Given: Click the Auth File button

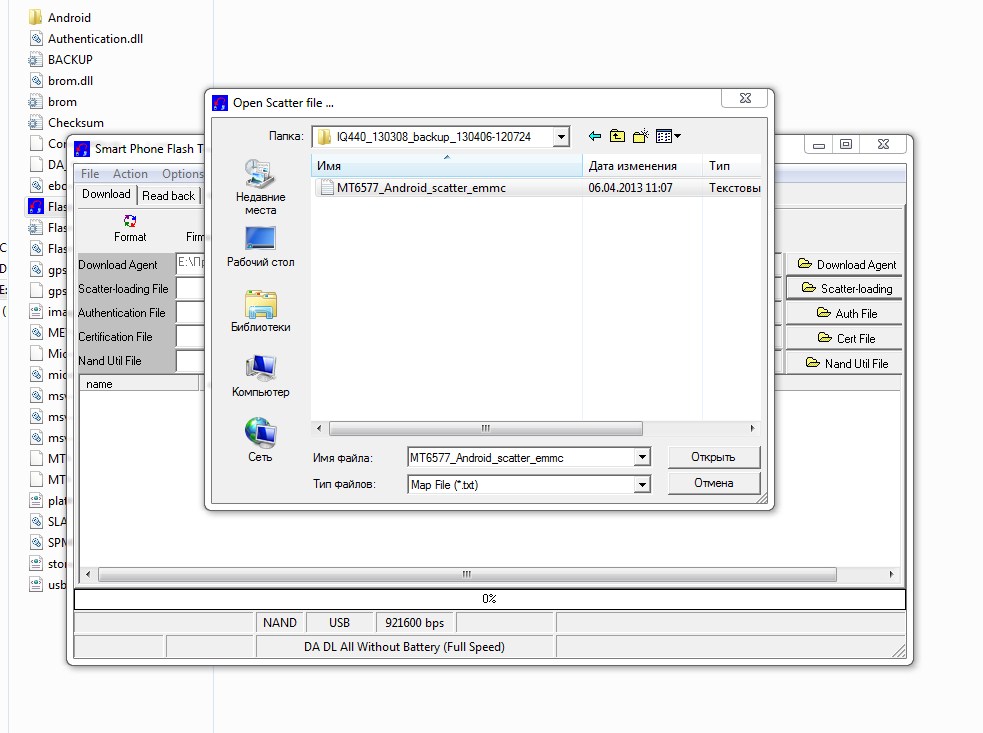Looking at the screenshot, I should click(x=844, y=314).
